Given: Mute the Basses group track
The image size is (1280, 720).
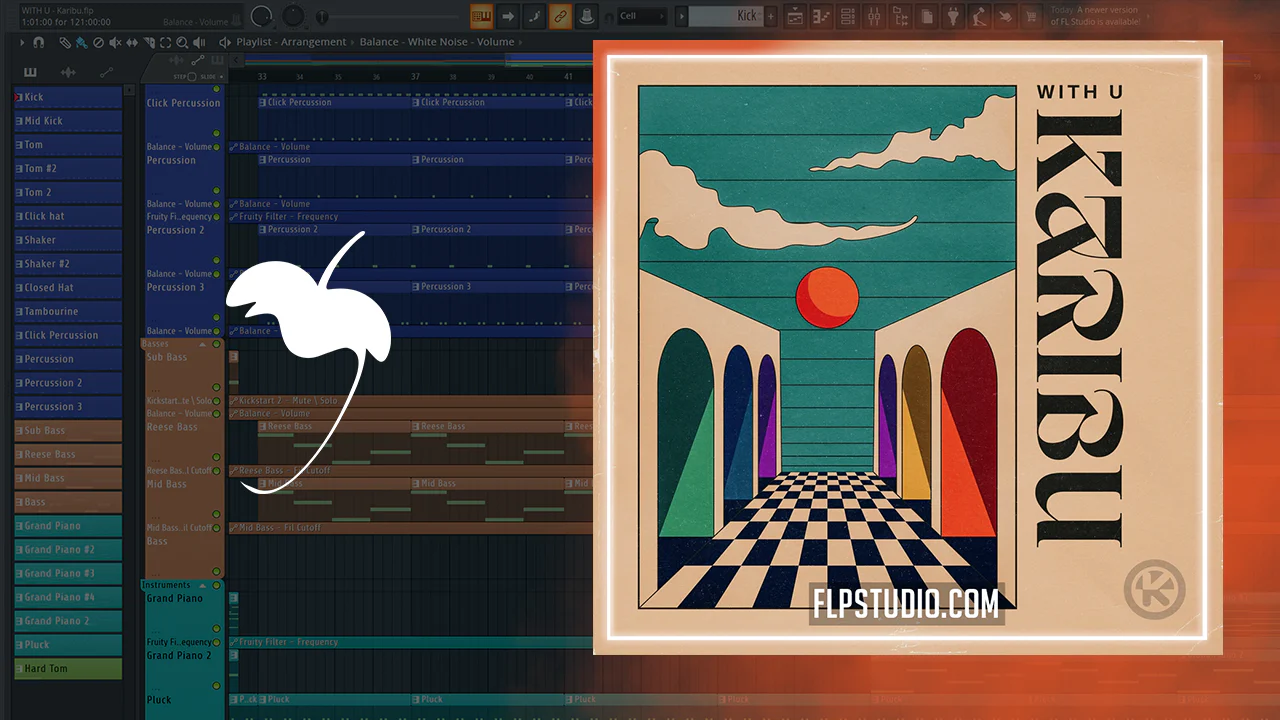Looking at the screenshot, I should 216,344.
